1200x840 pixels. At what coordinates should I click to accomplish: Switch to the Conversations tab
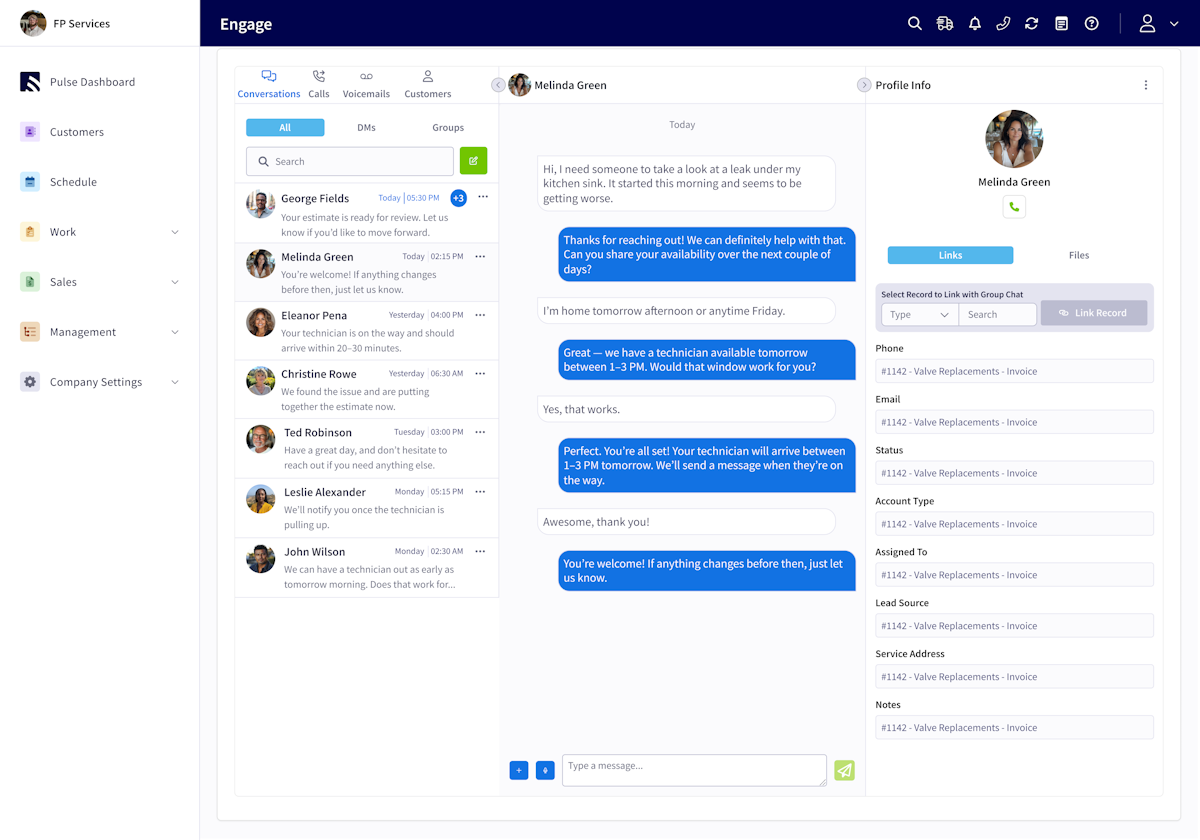pyautogui.click(x=269, y=84)
